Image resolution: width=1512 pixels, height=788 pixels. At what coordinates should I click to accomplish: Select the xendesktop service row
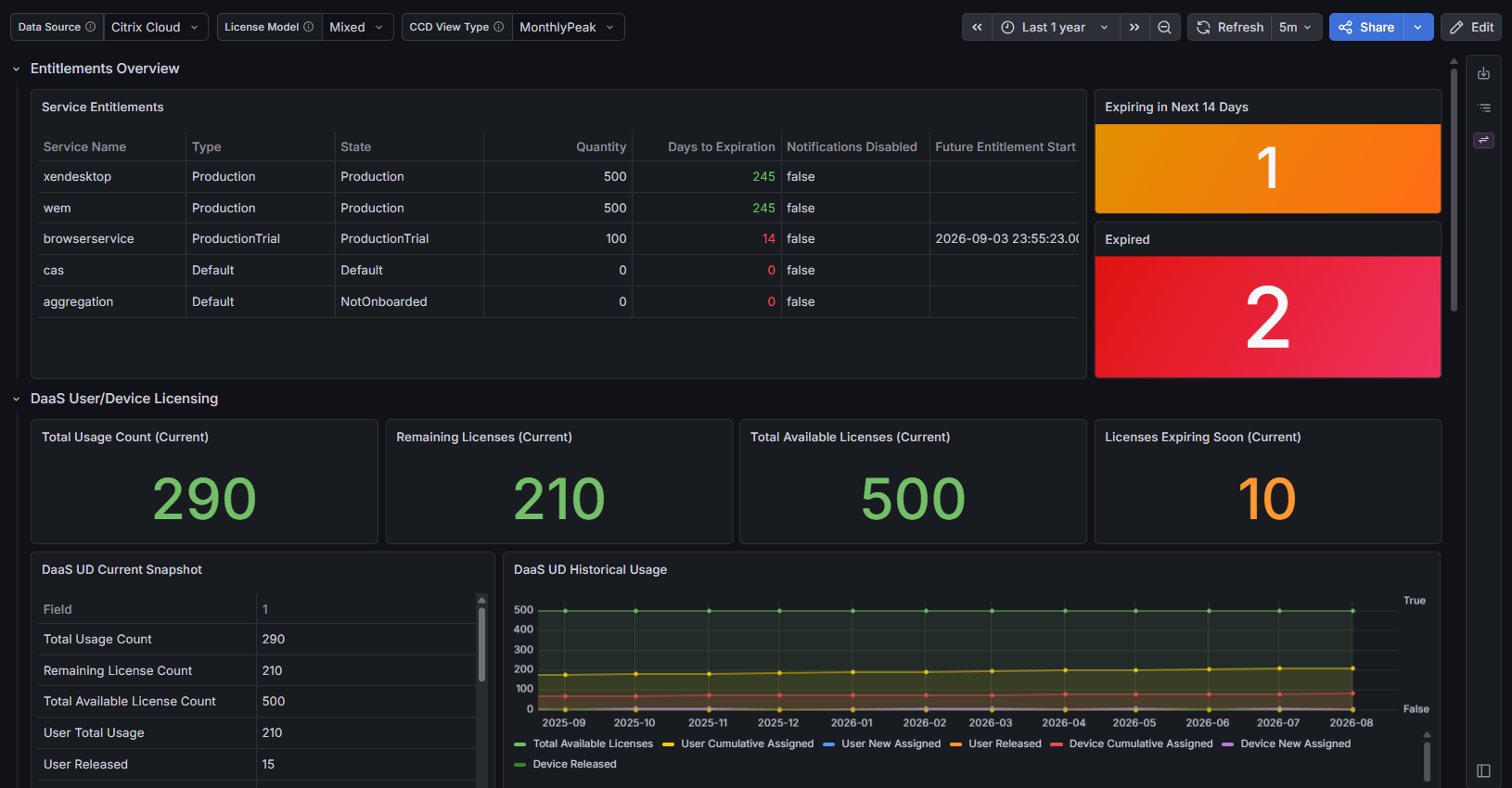tap(558, 176)
